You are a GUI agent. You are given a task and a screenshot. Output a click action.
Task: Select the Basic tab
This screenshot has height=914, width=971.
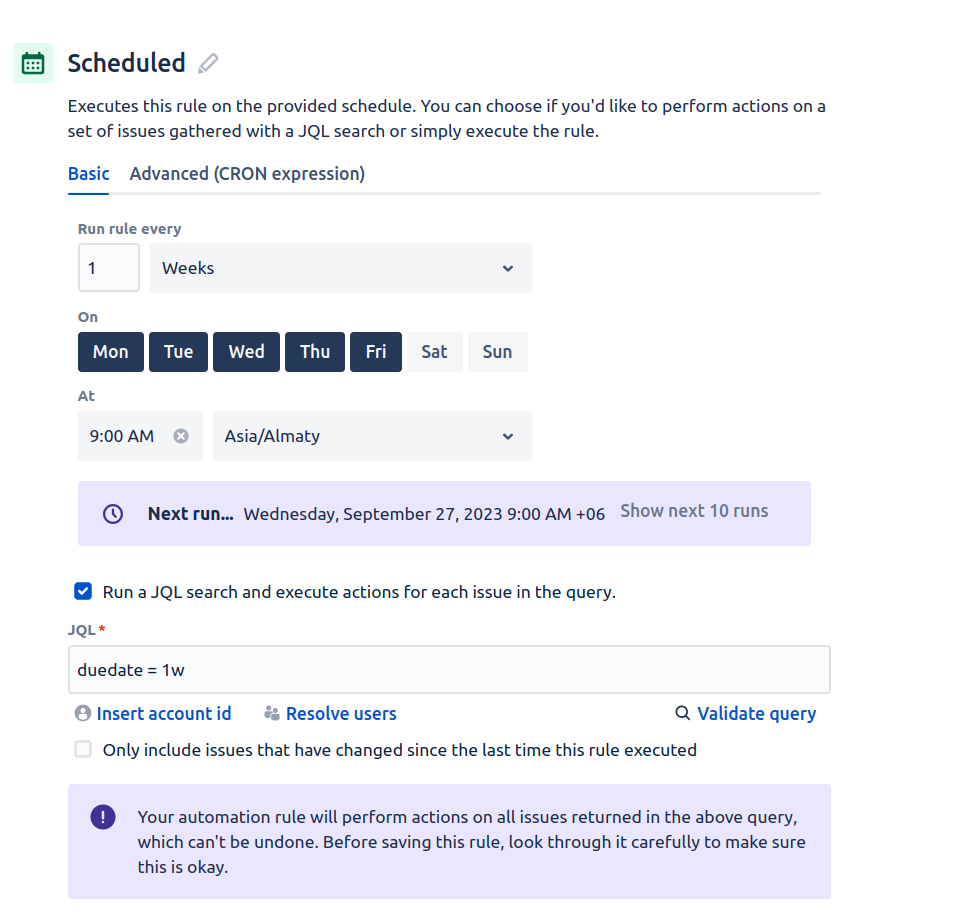point(88,173)
